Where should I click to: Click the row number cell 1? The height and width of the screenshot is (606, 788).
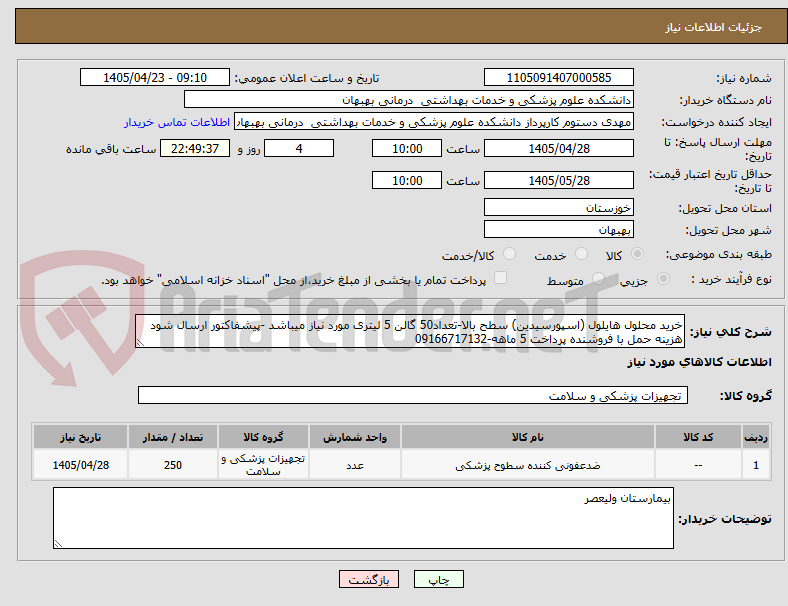pyautogui.click(x=756, y=465)
